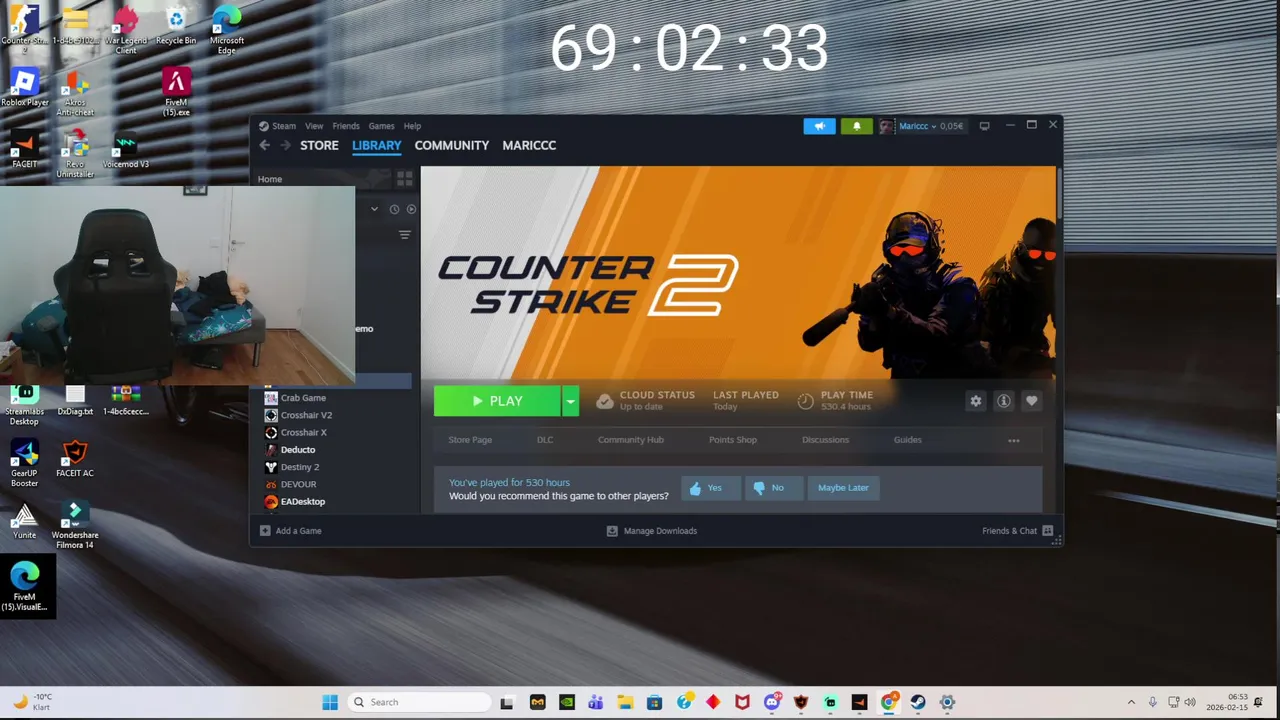Sort library by recent activity clock icon

pos(394,209)
